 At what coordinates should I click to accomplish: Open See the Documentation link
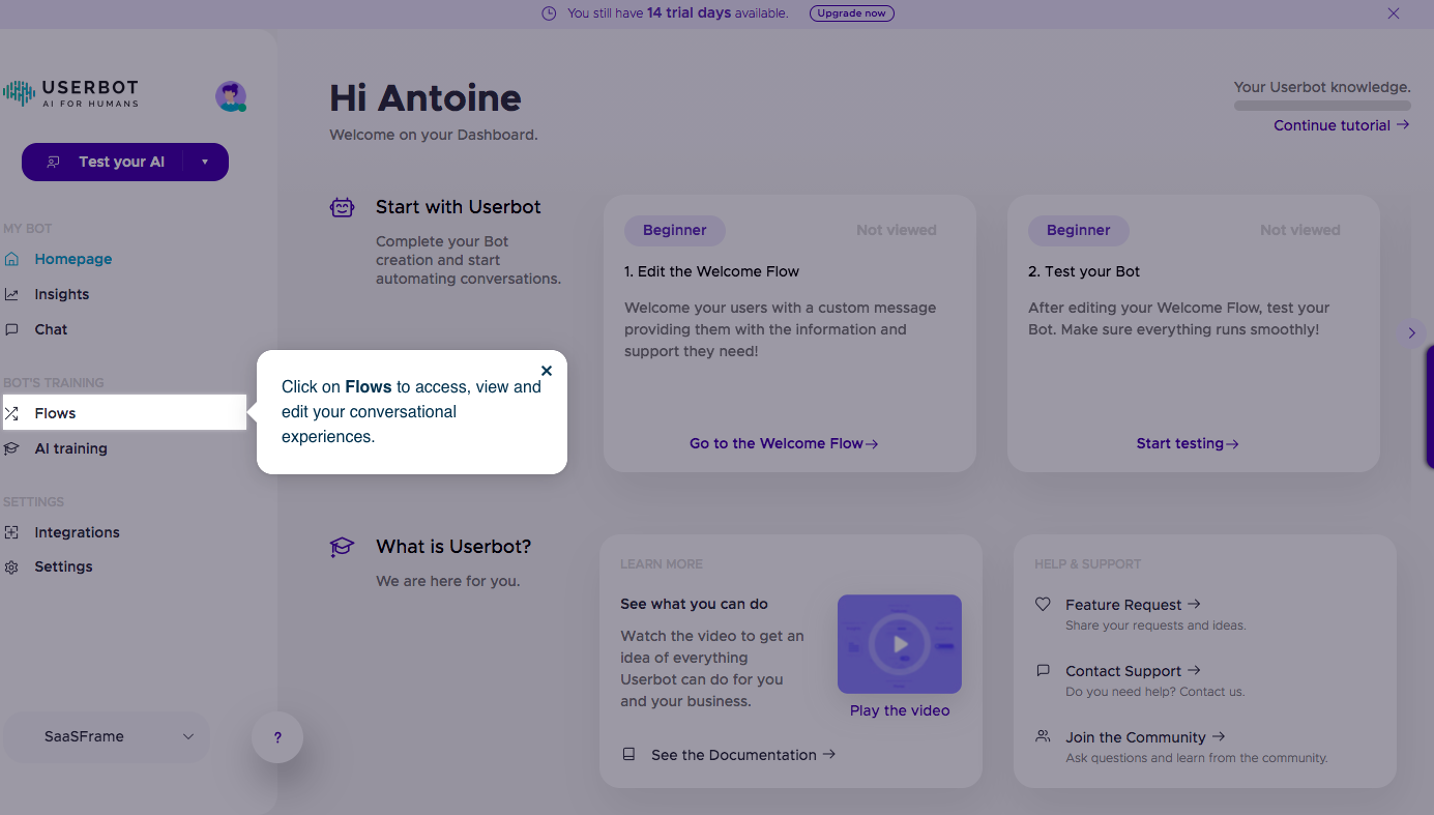coord(743,755)
